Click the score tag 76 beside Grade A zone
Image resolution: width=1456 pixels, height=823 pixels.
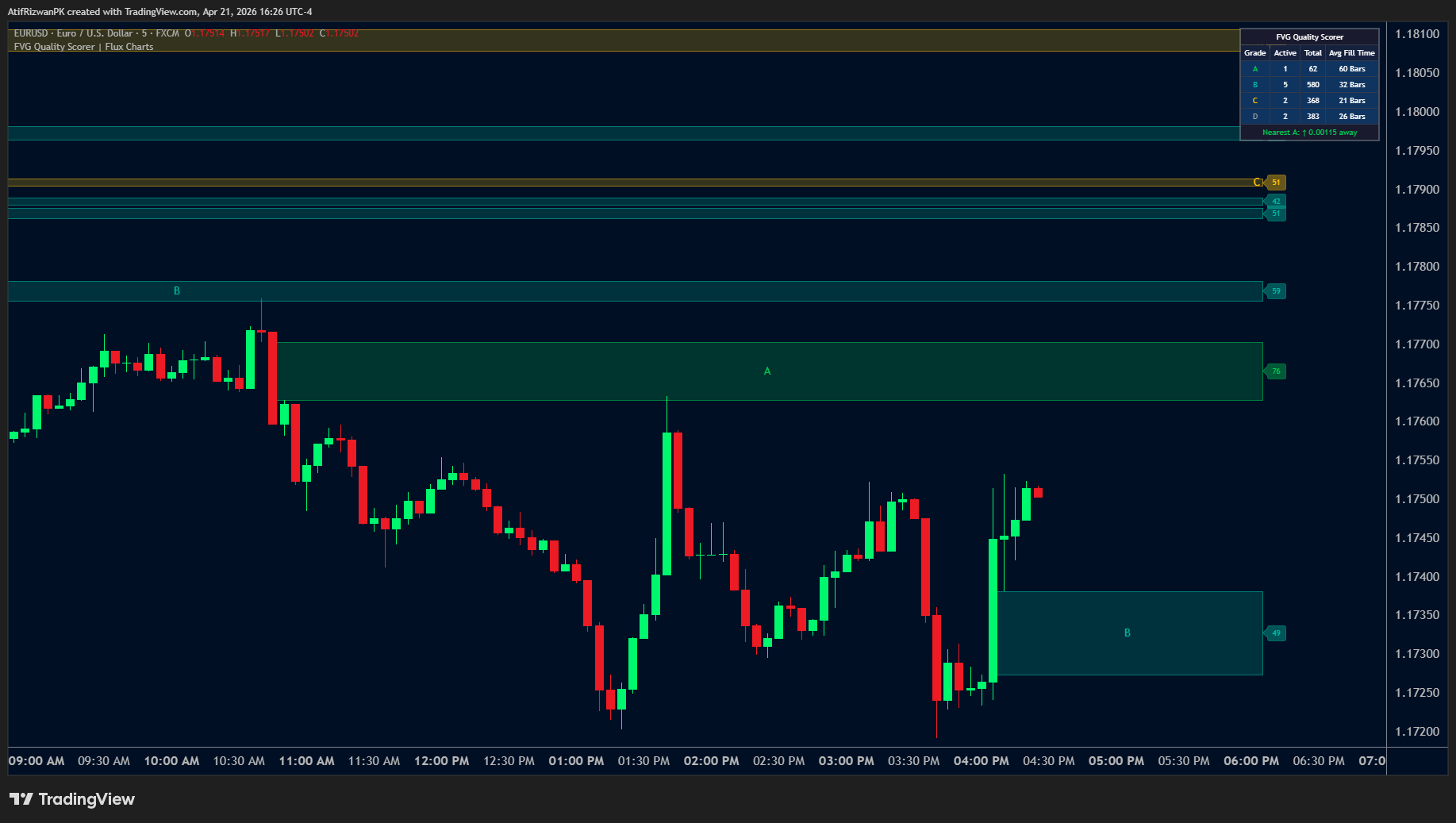pyautogui.click(x=1275, y=371)
